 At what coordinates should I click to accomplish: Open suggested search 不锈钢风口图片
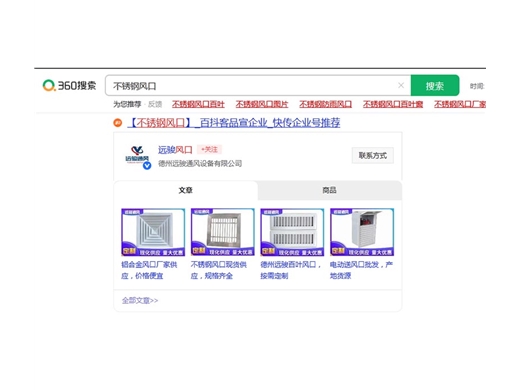262,104
